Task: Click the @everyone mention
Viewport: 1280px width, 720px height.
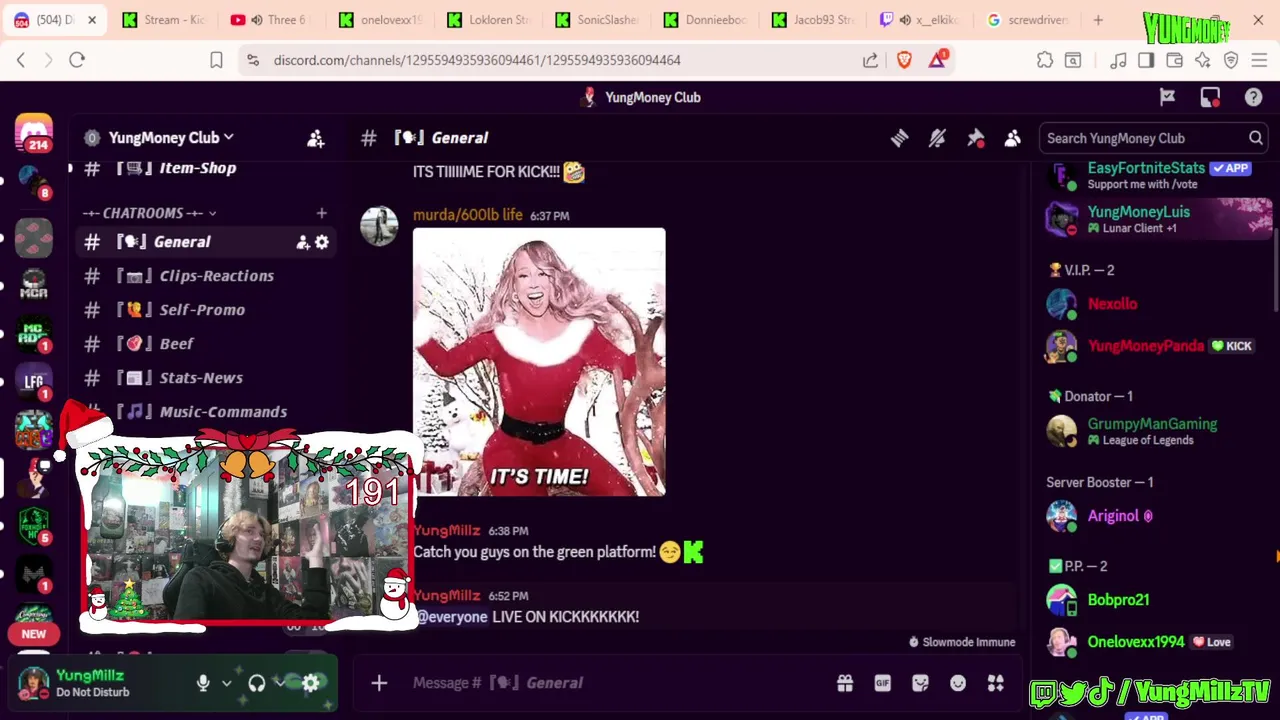Action: point(452,617)
